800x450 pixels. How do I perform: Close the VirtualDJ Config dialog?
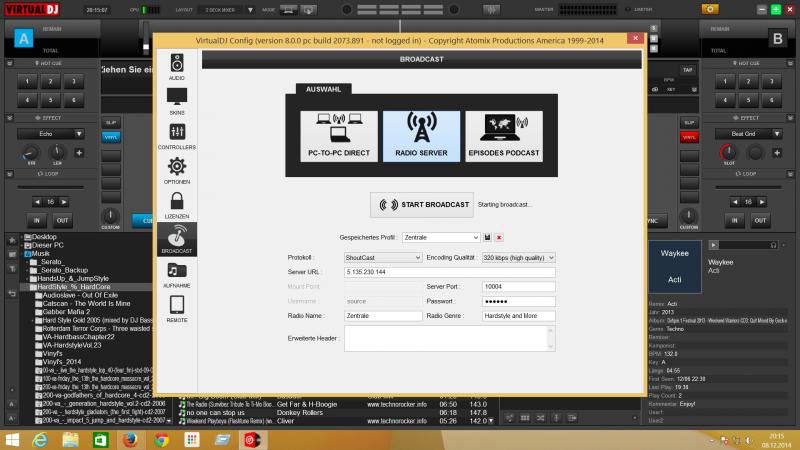coord(635,38)
